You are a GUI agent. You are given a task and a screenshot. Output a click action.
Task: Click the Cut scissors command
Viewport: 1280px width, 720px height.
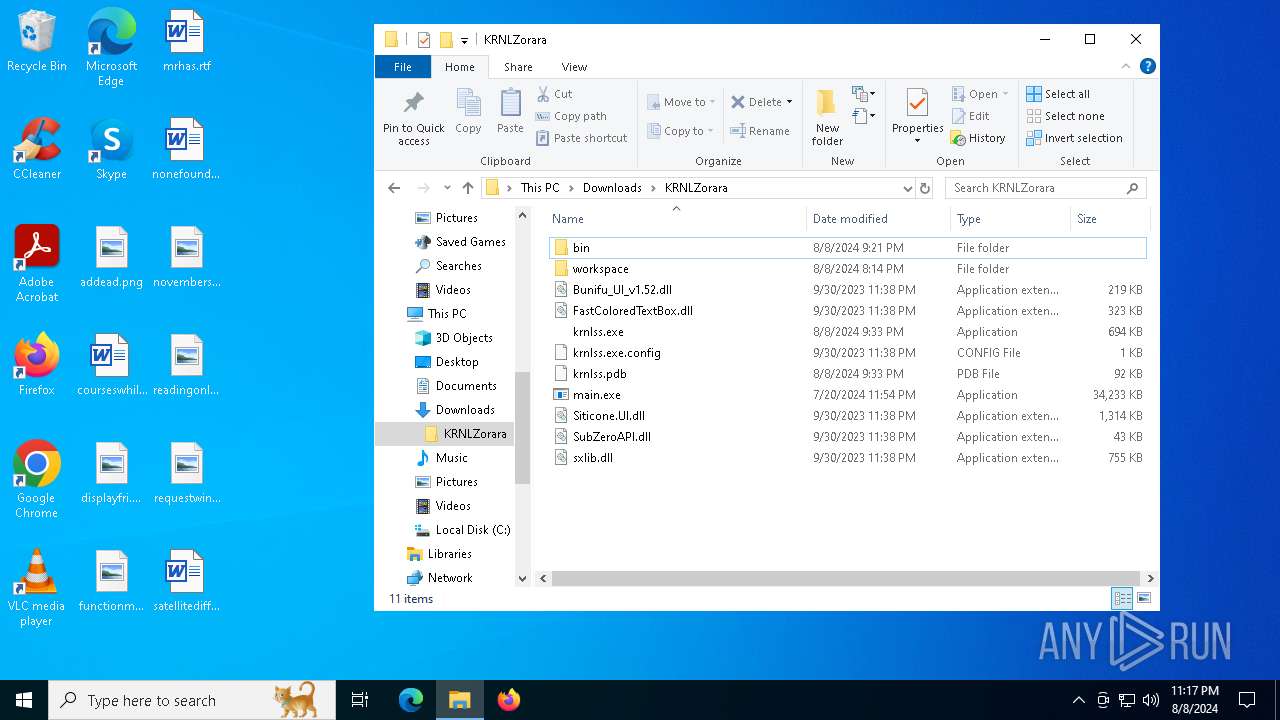[x=555, y=94]
